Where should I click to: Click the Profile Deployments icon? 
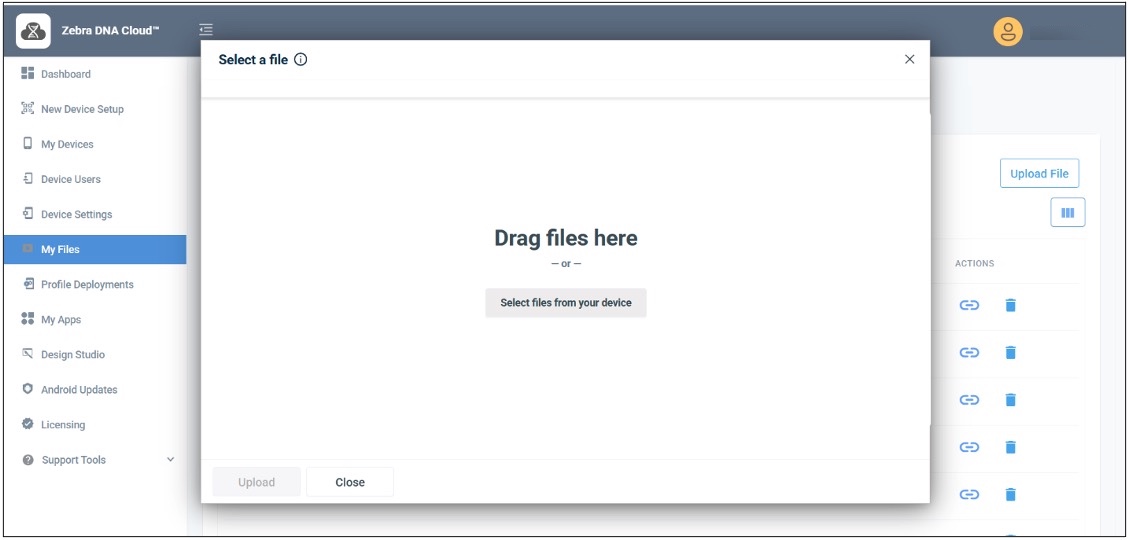point(28,284)
